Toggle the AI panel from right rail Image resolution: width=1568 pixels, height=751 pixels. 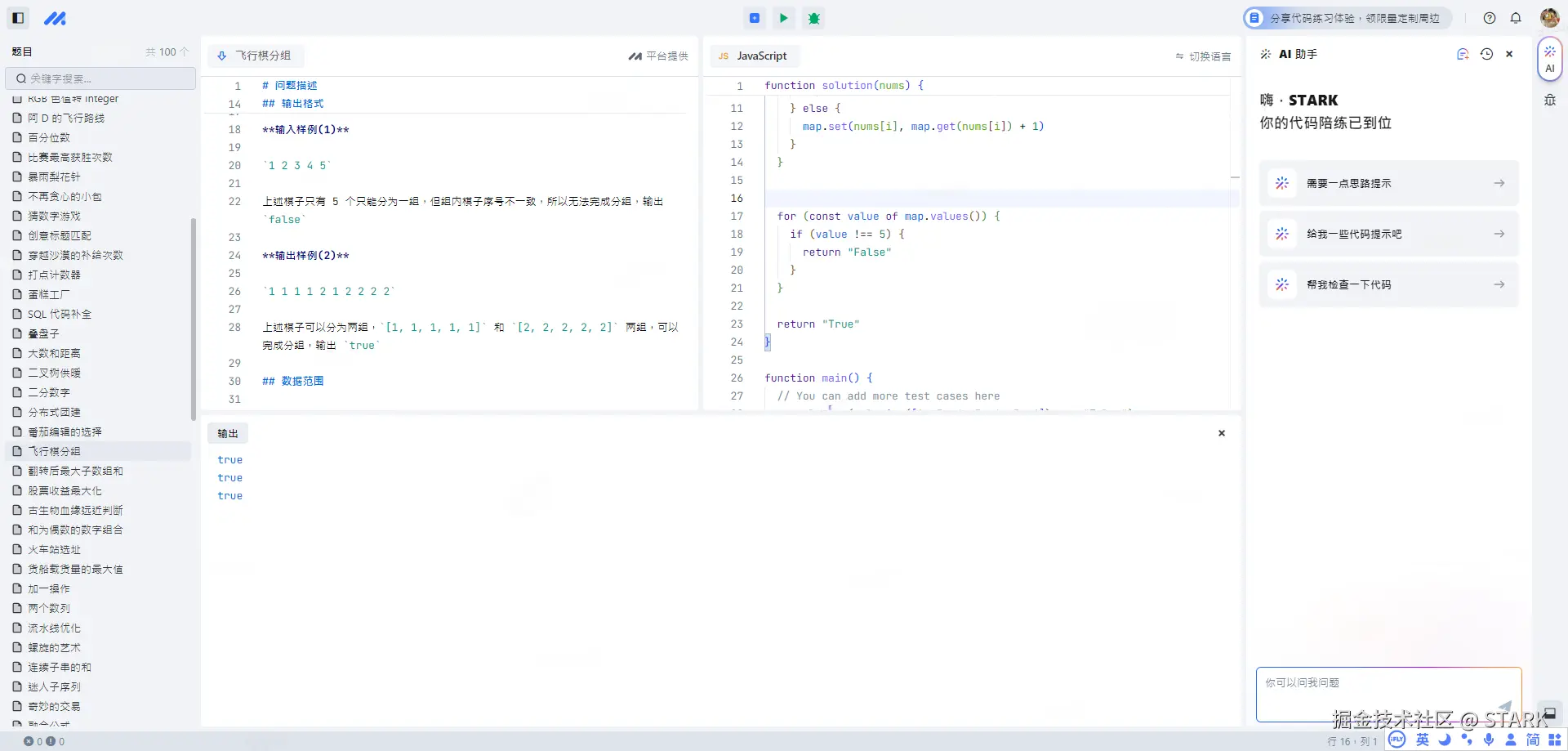tap(1549, 59)
